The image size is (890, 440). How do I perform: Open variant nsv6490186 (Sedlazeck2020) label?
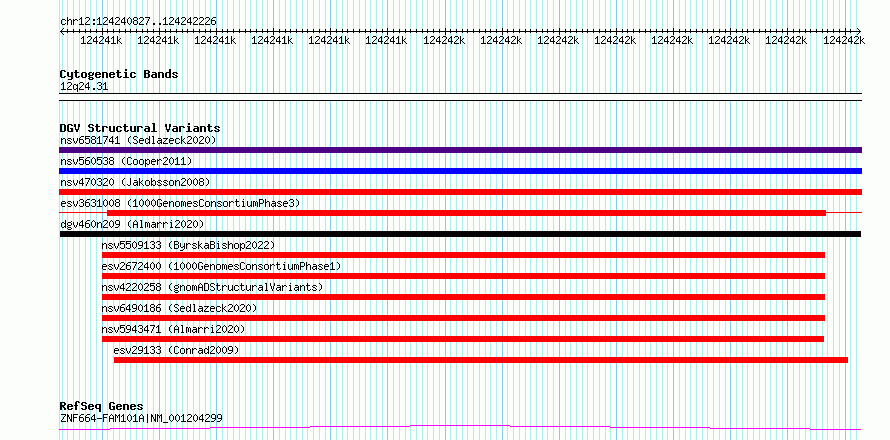179,308
